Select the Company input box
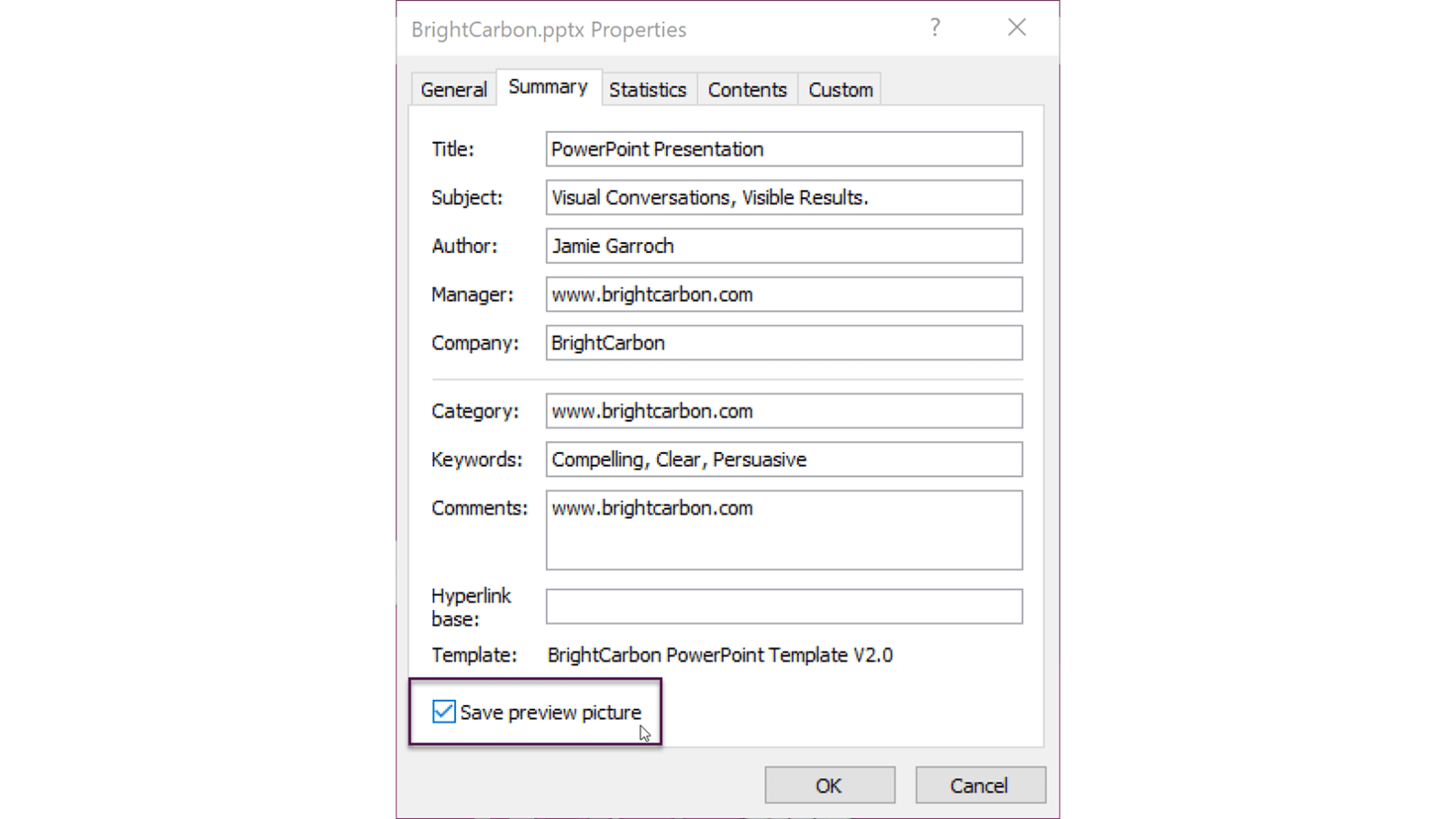This screenshot has height=819, width=1456. pos(784,343)
